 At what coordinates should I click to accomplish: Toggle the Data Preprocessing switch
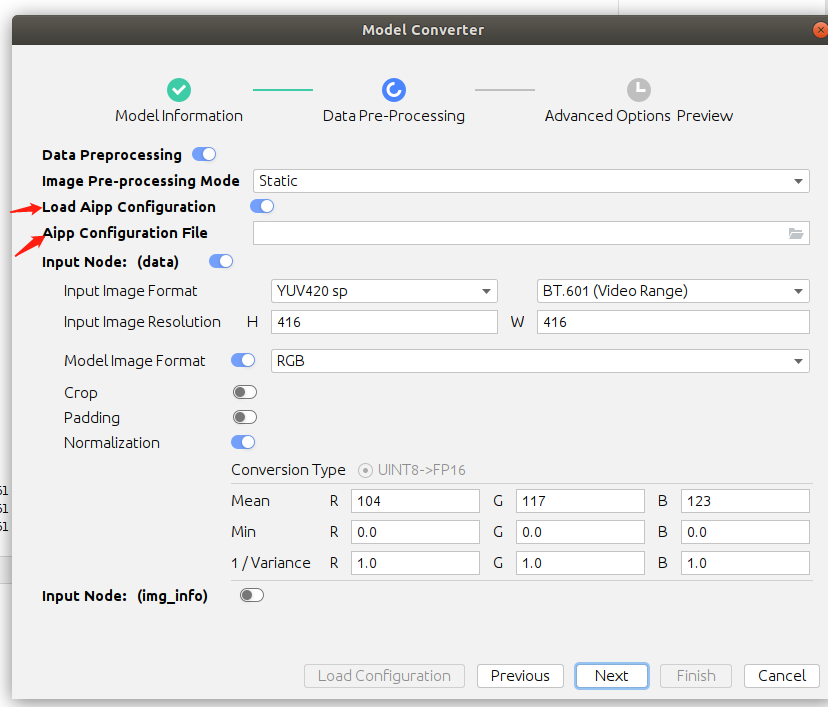pos(204,154)
